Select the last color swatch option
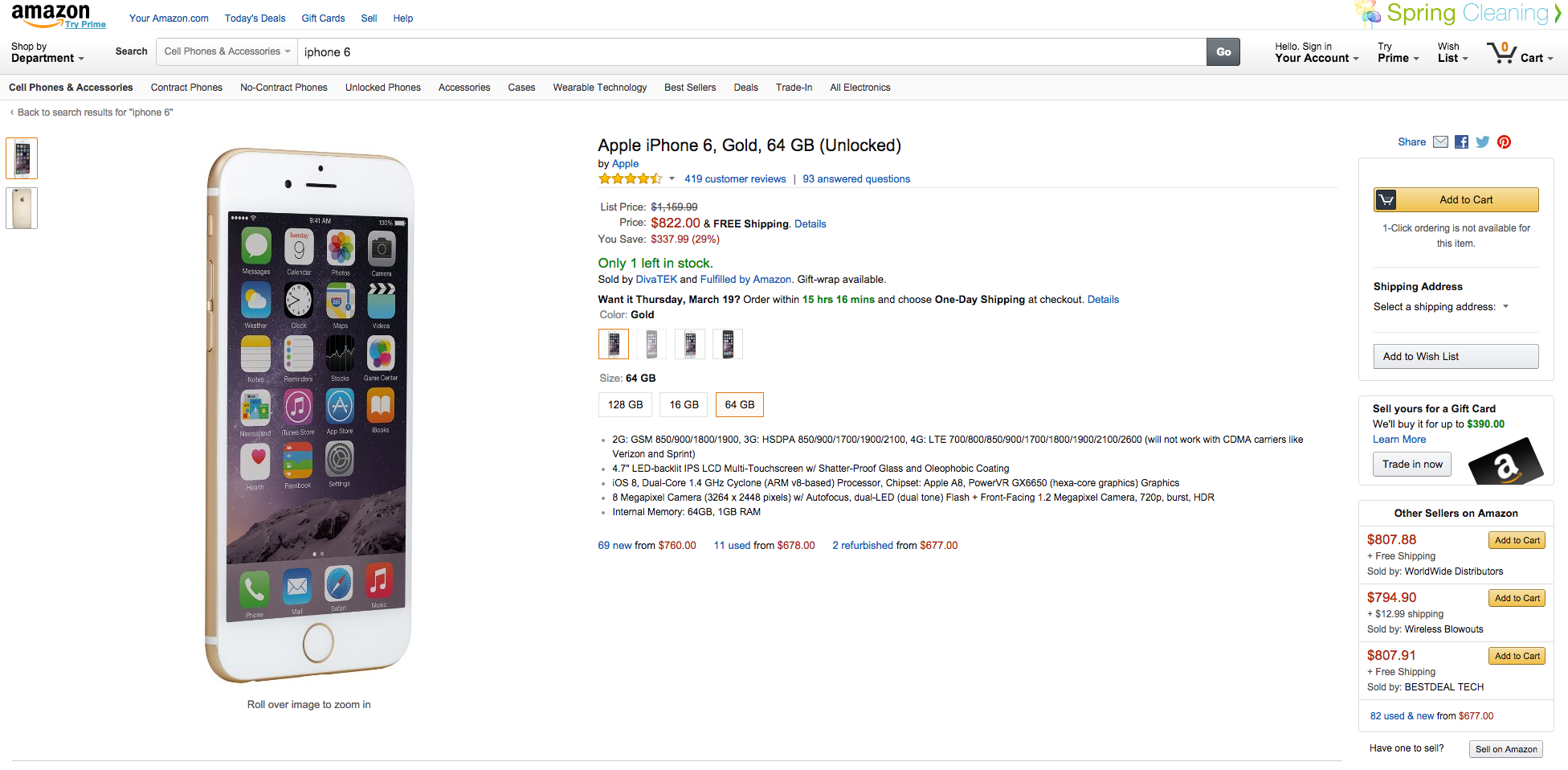The image size is (1568, 770). [x=727, y=344]
